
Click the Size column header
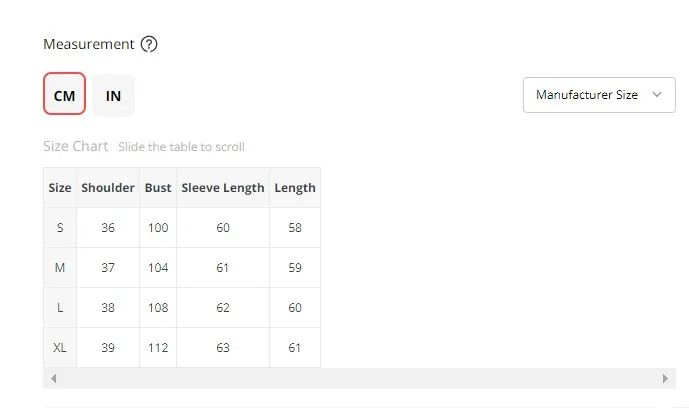60,188
